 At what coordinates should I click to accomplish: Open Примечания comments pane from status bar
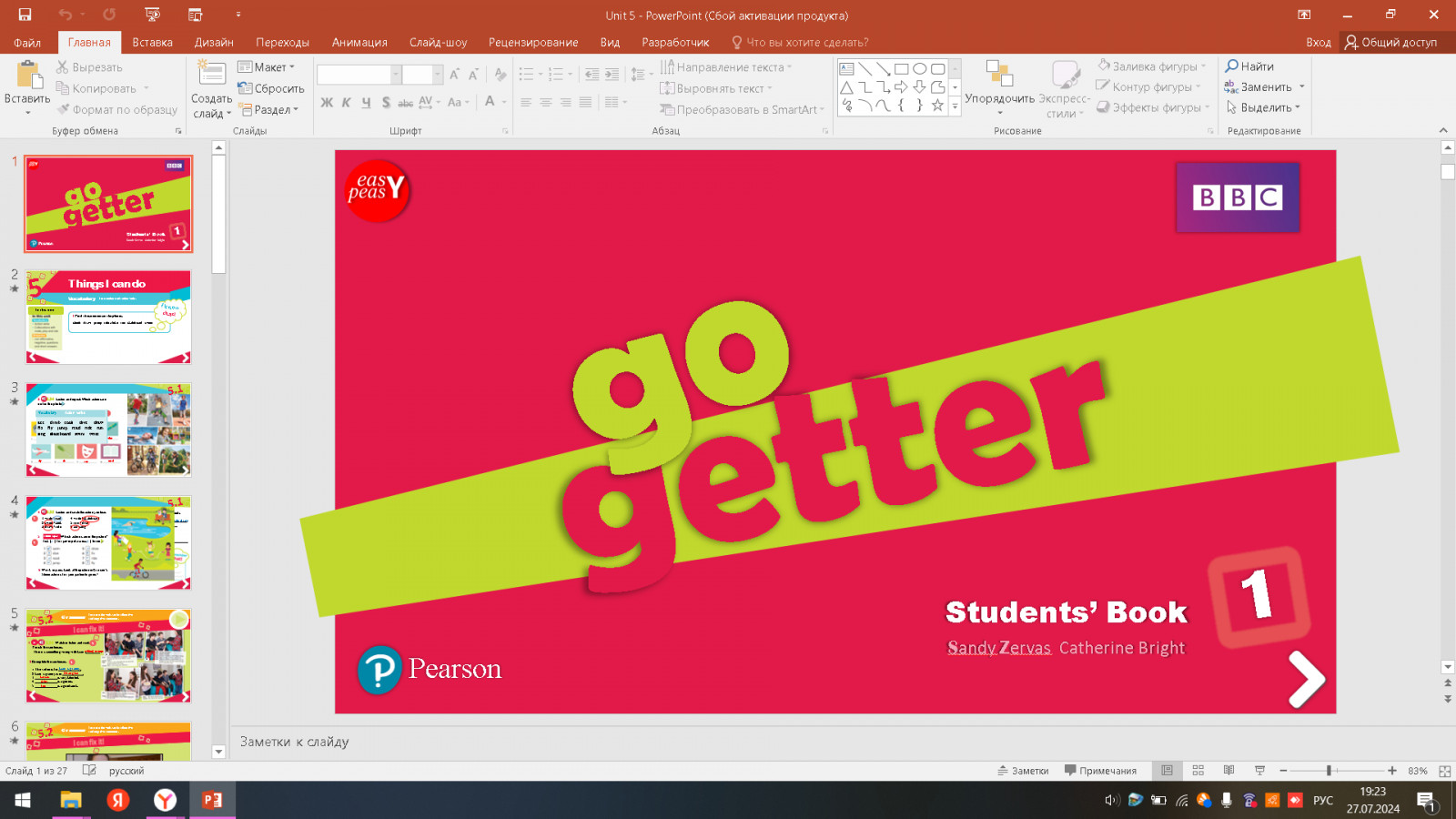coord(1100,771)
